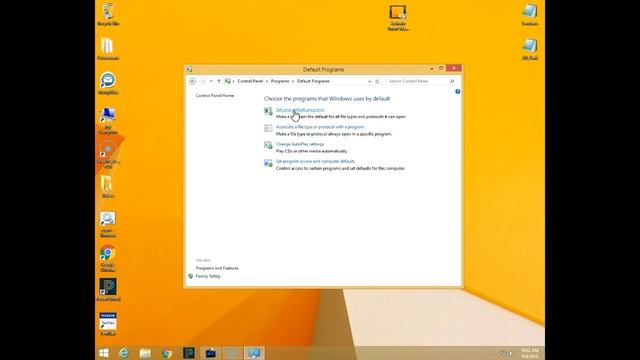Launch Chrome from the taskbar
640x360 pixels.
167,353
